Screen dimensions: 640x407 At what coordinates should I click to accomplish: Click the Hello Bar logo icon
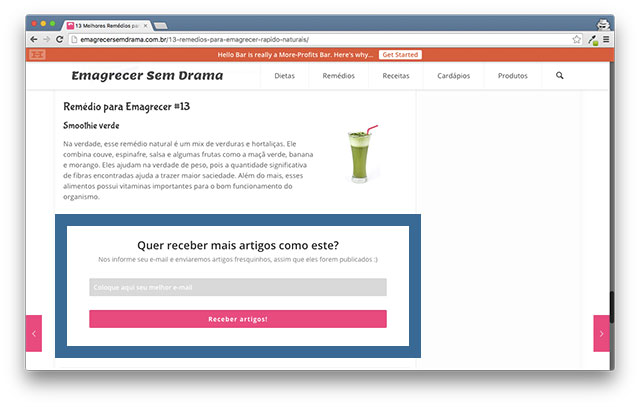37,54
